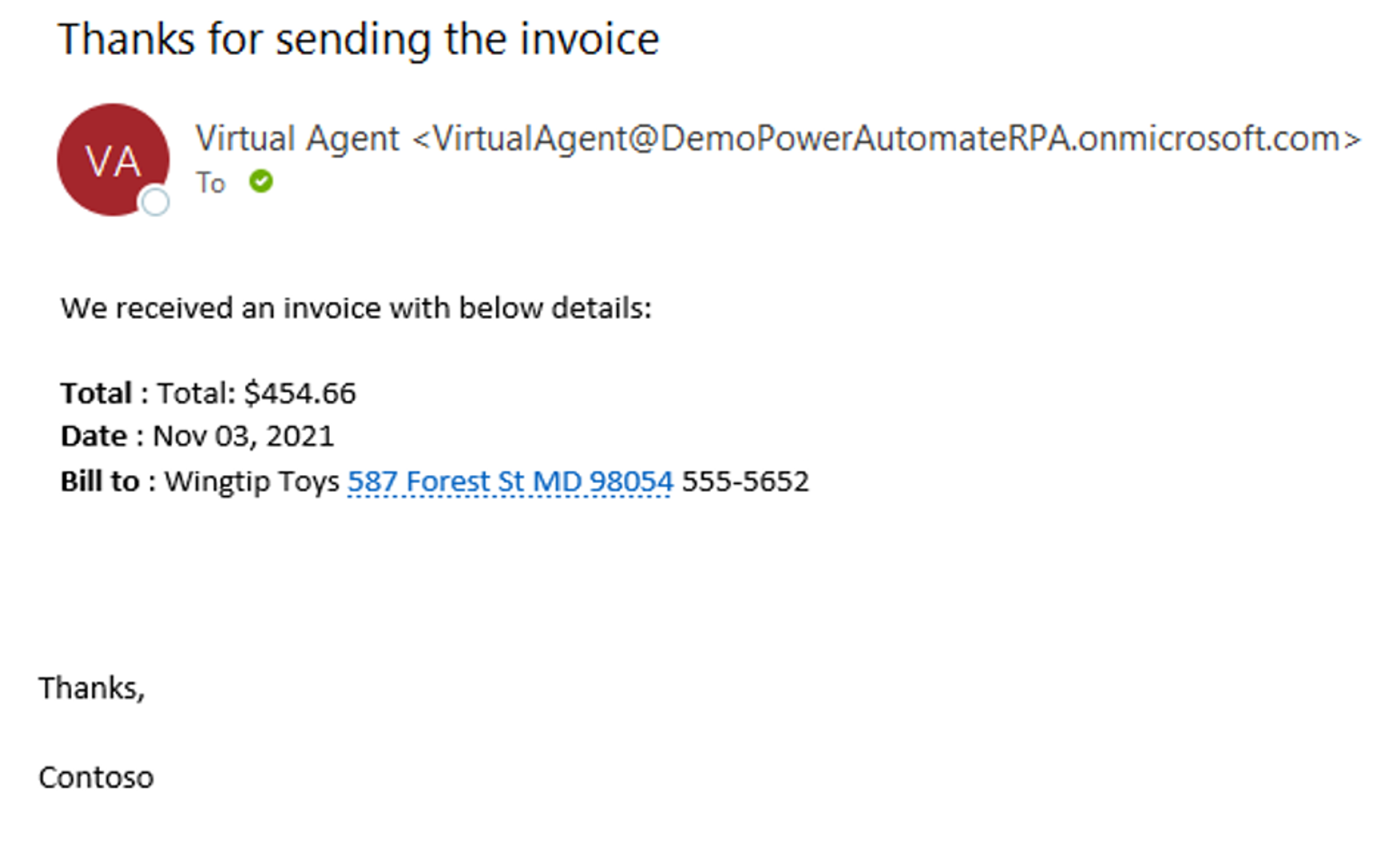This screenshot has width=1398, height=868.
Task: Click the $454.66 amount
Action: tap(300, 393)
